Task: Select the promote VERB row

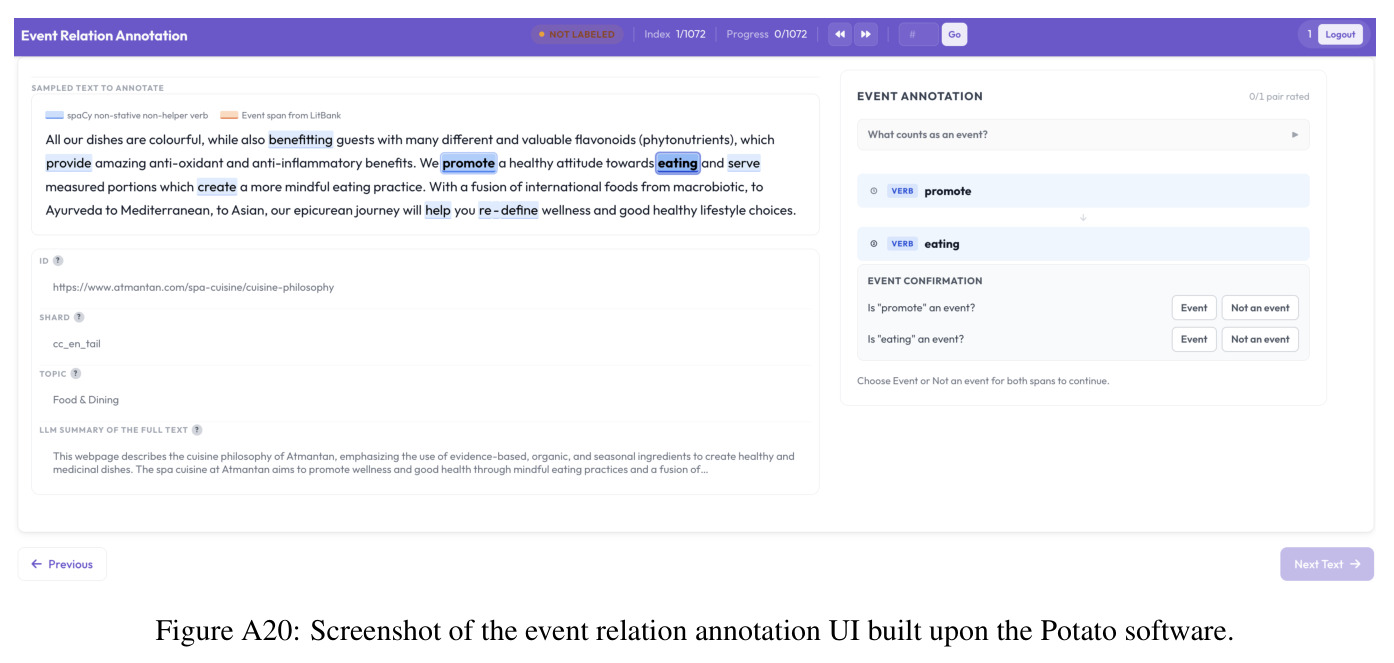Action: click(x=1083, y=191)
